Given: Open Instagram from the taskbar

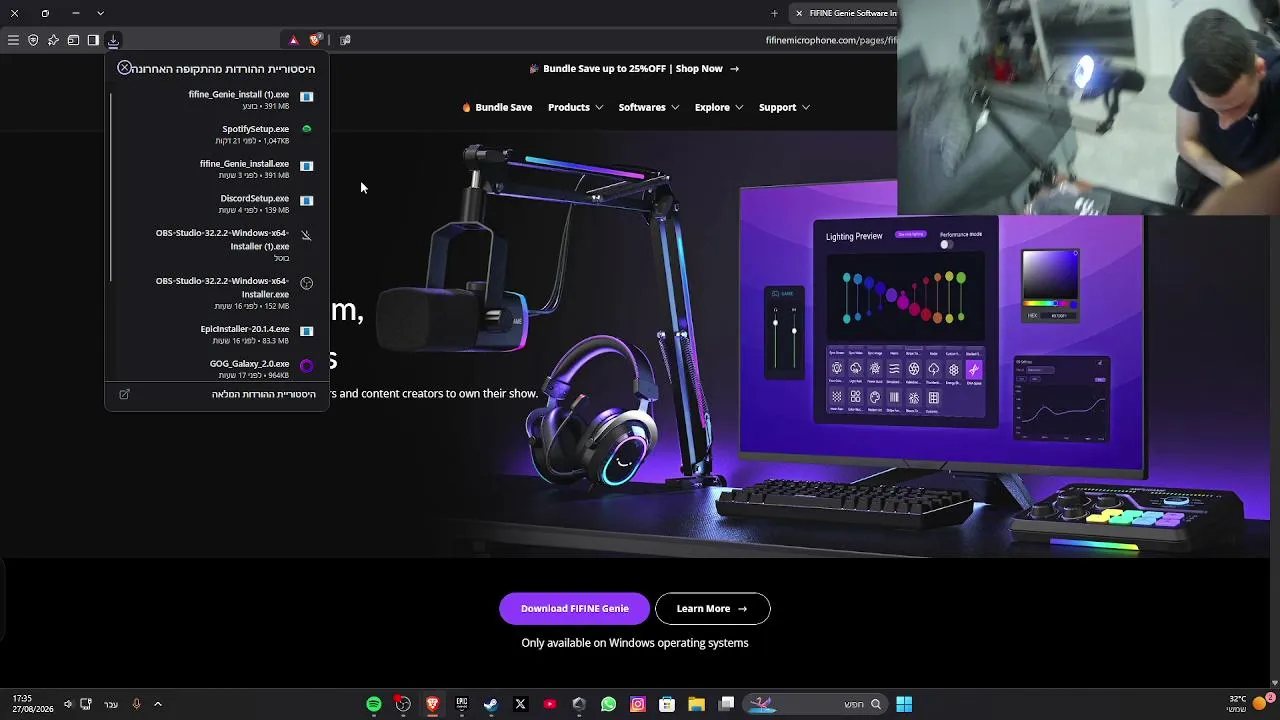Looking at the screenshot, I should pyautogui.click(x=638, y=704).
